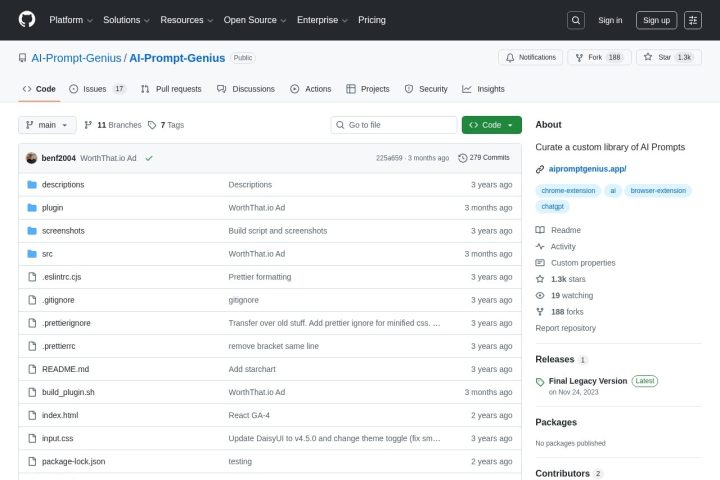Click the link icon beside aipromptgenius.app
This screenshot has width=720, height=480.
pyautogui.click(x=540, y=169)
